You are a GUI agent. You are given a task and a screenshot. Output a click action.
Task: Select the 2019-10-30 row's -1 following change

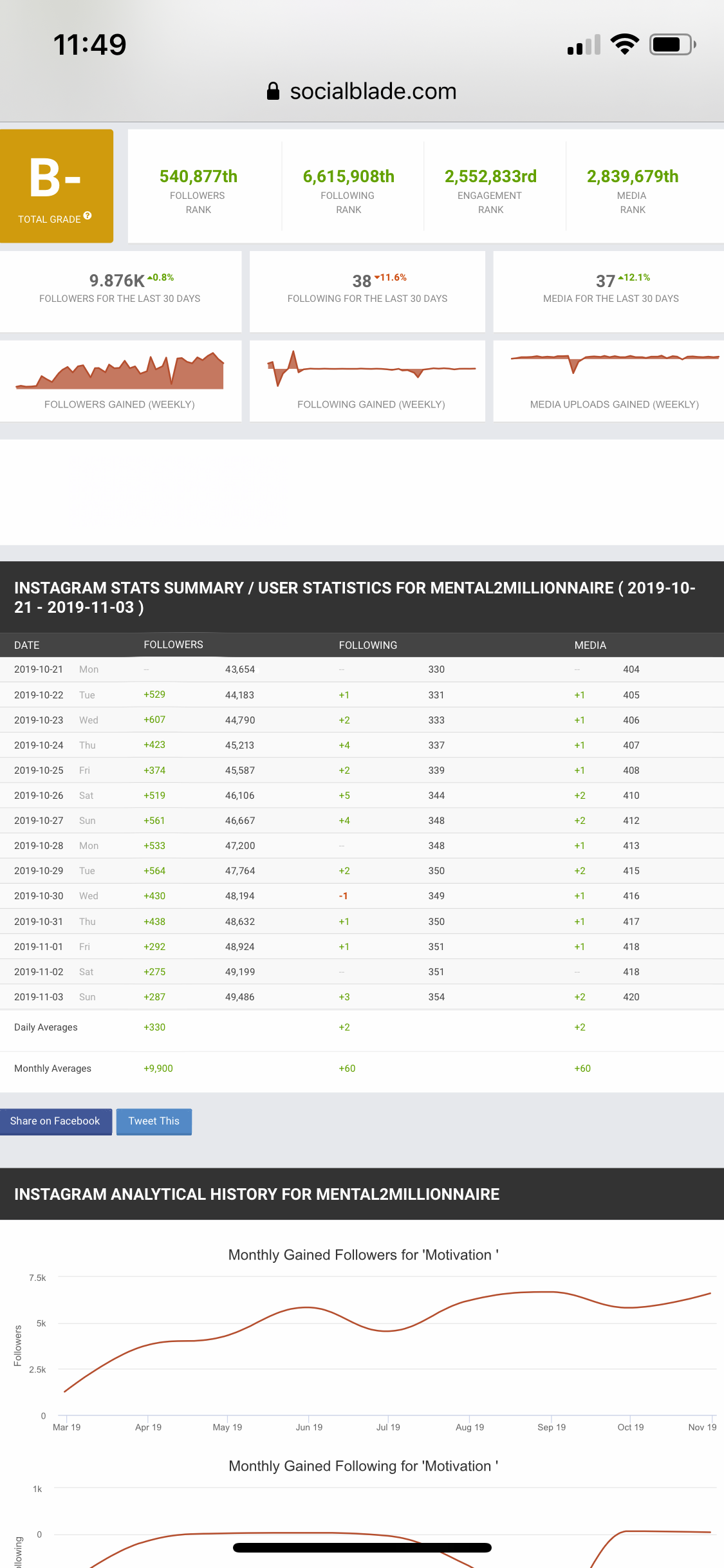(x=344, y=896)
